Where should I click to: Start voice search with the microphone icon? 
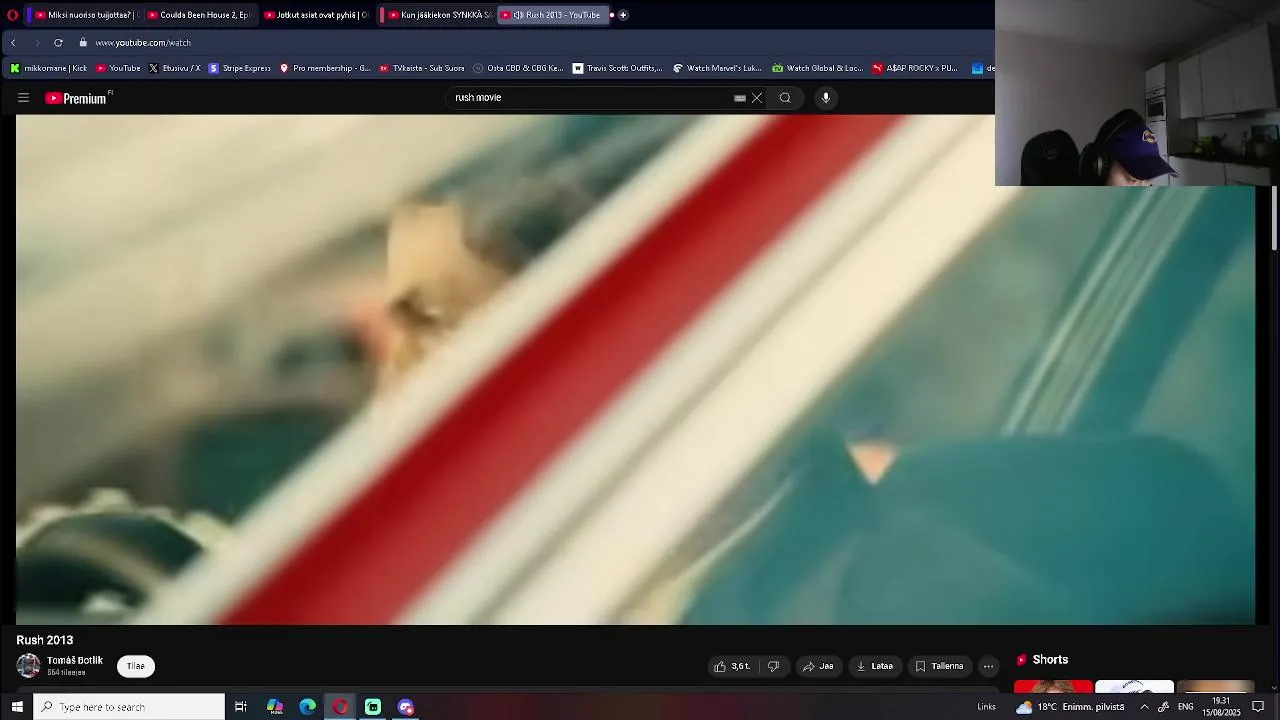coord(826,98)
